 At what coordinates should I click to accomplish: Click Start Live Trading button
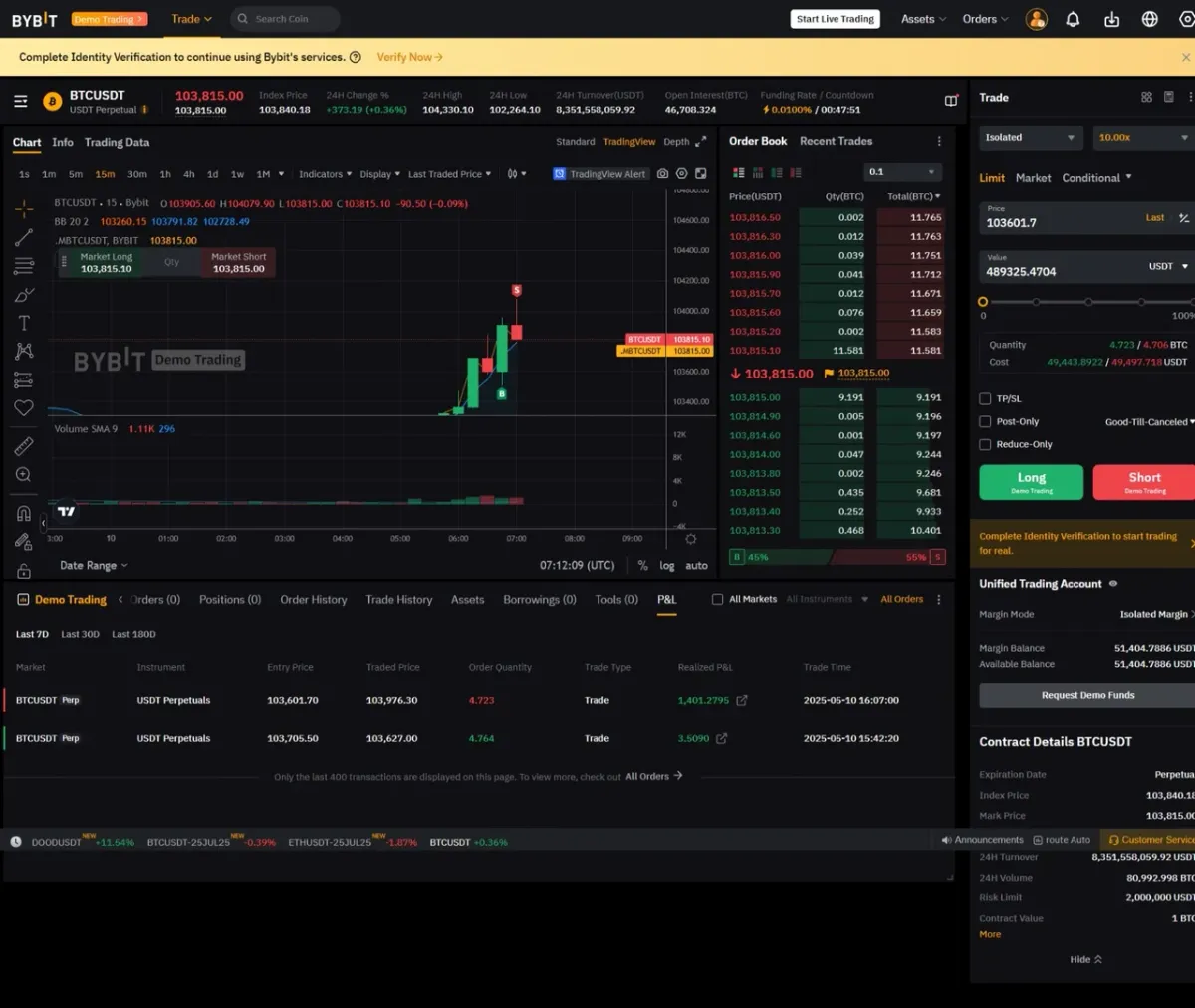(x=835, y=19)
